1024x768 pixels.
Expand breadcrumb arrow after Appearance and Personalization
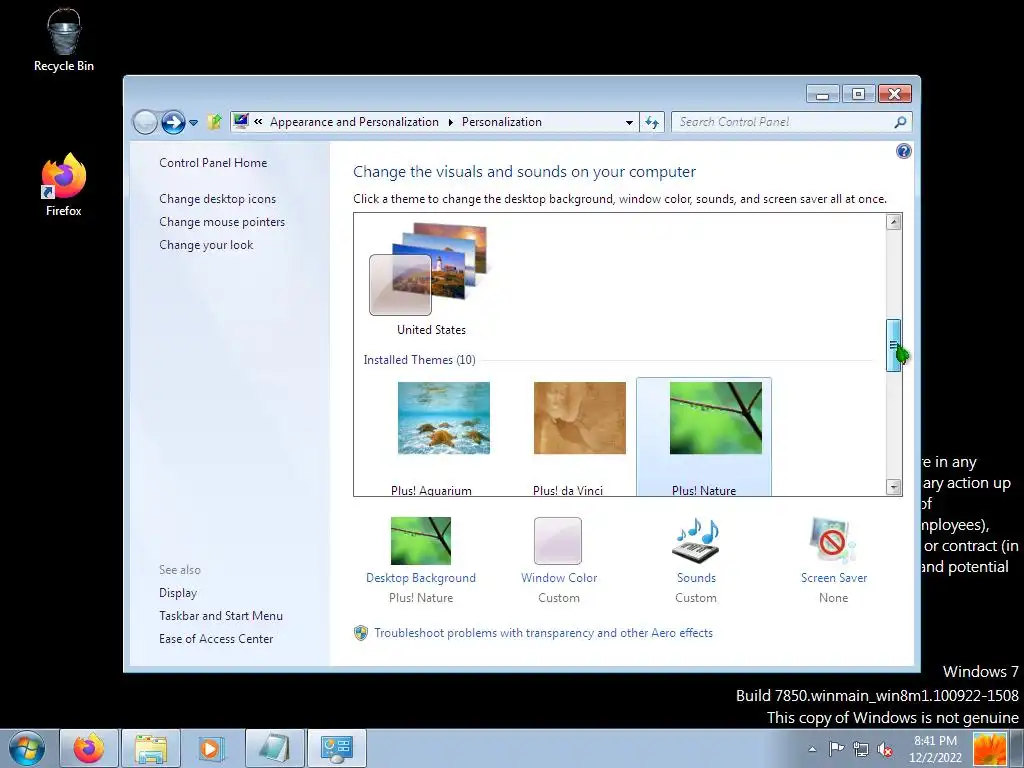tap(451, 122)
